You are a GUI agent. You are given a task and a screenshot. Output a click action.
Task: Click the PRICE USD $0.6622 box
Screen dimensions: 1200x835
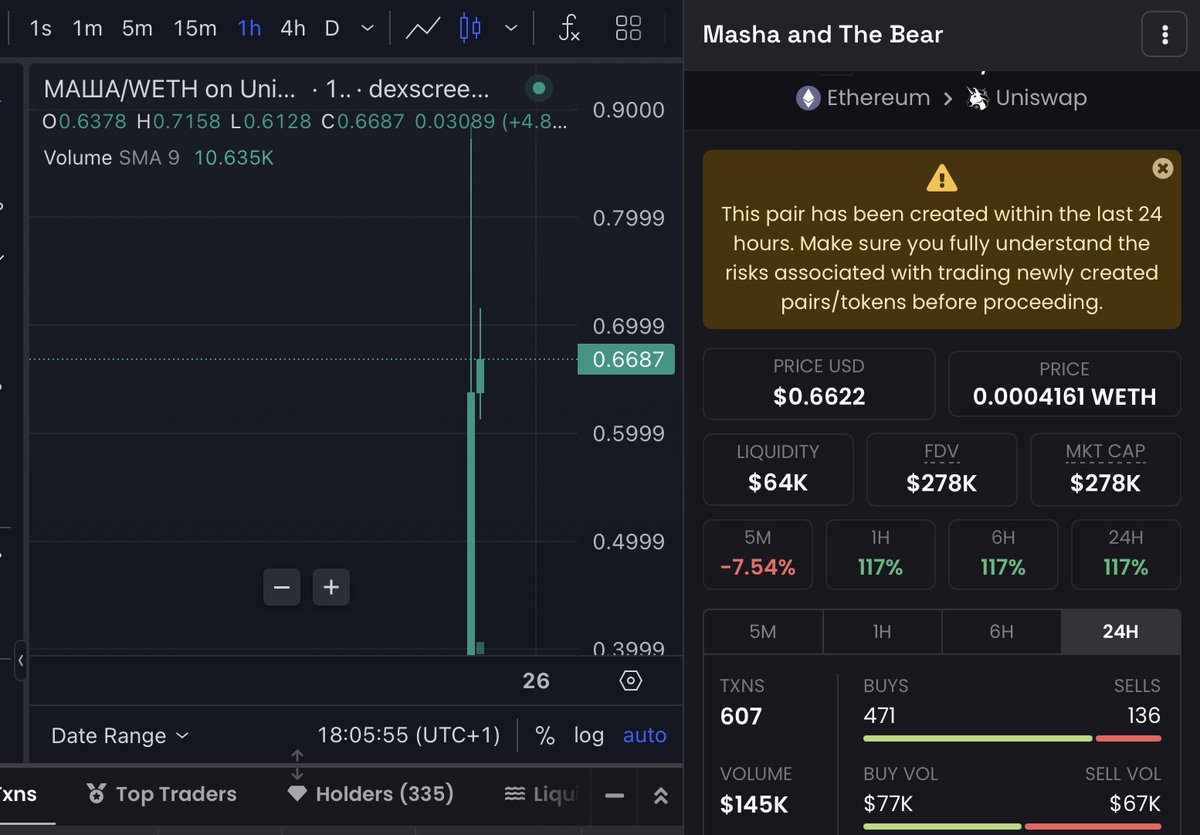(x=819, y=383)
